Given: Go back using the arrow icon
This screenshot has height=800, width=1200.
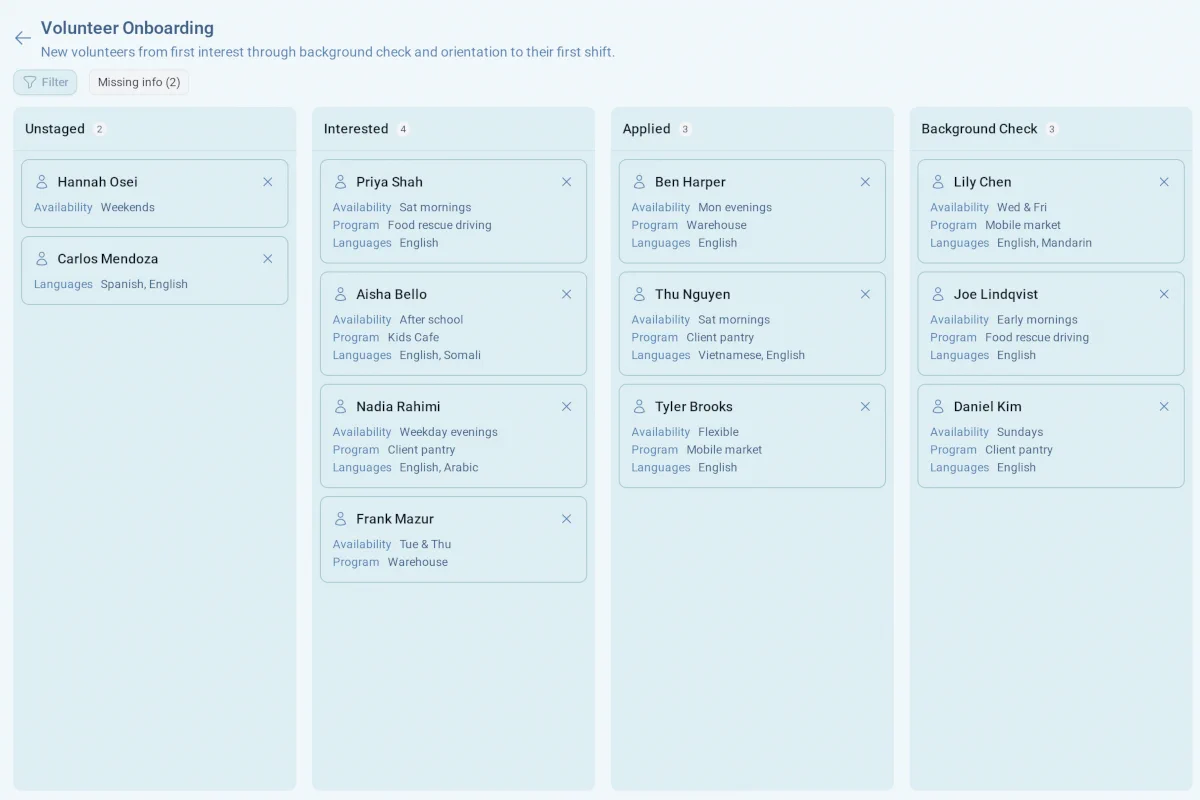Looking at the screenshot, I should click(23, 38).
